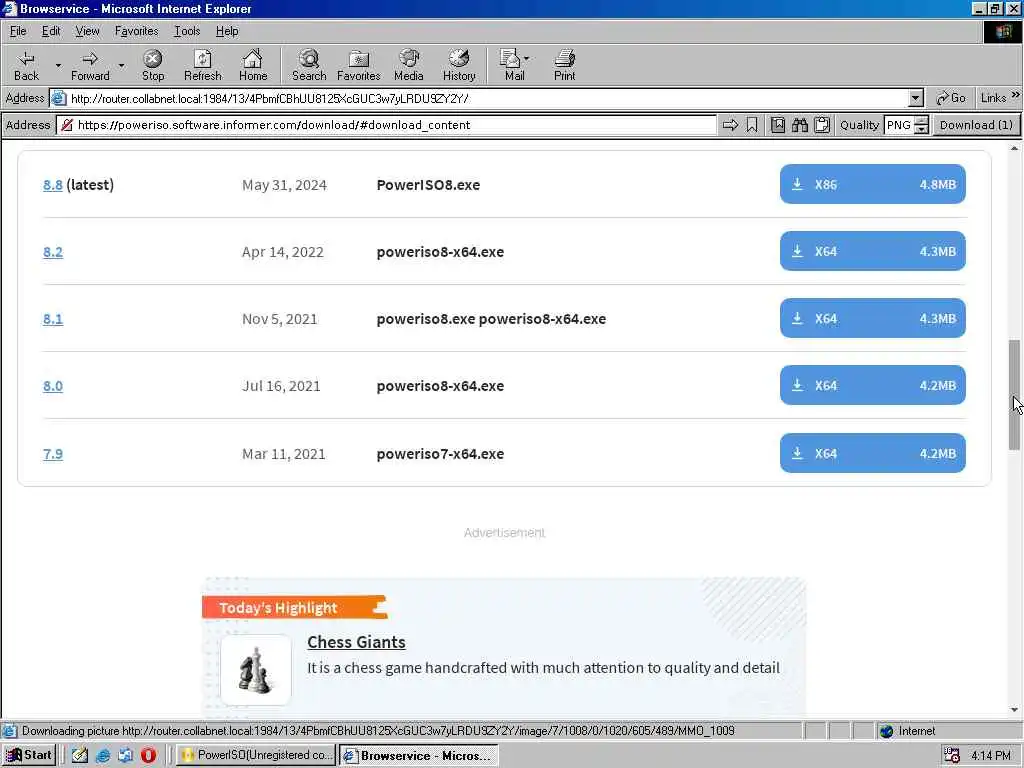The image size is (1024, 768).
Task: Open the 8.0 version link
Action: click(x=53, y=386)
